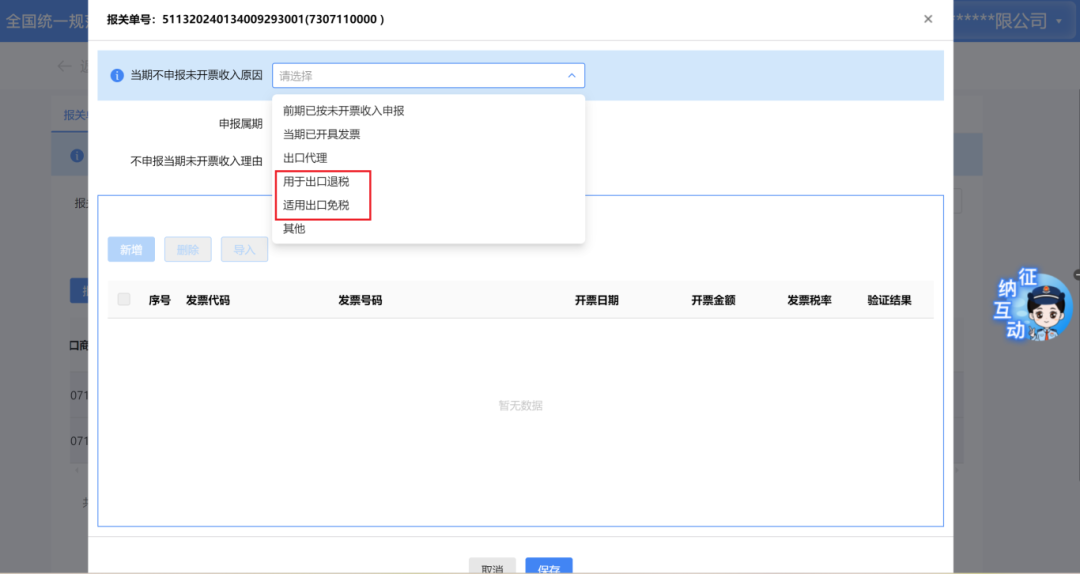Click the 取消 button
1080x574 pixels.
(x=492, y=567)
